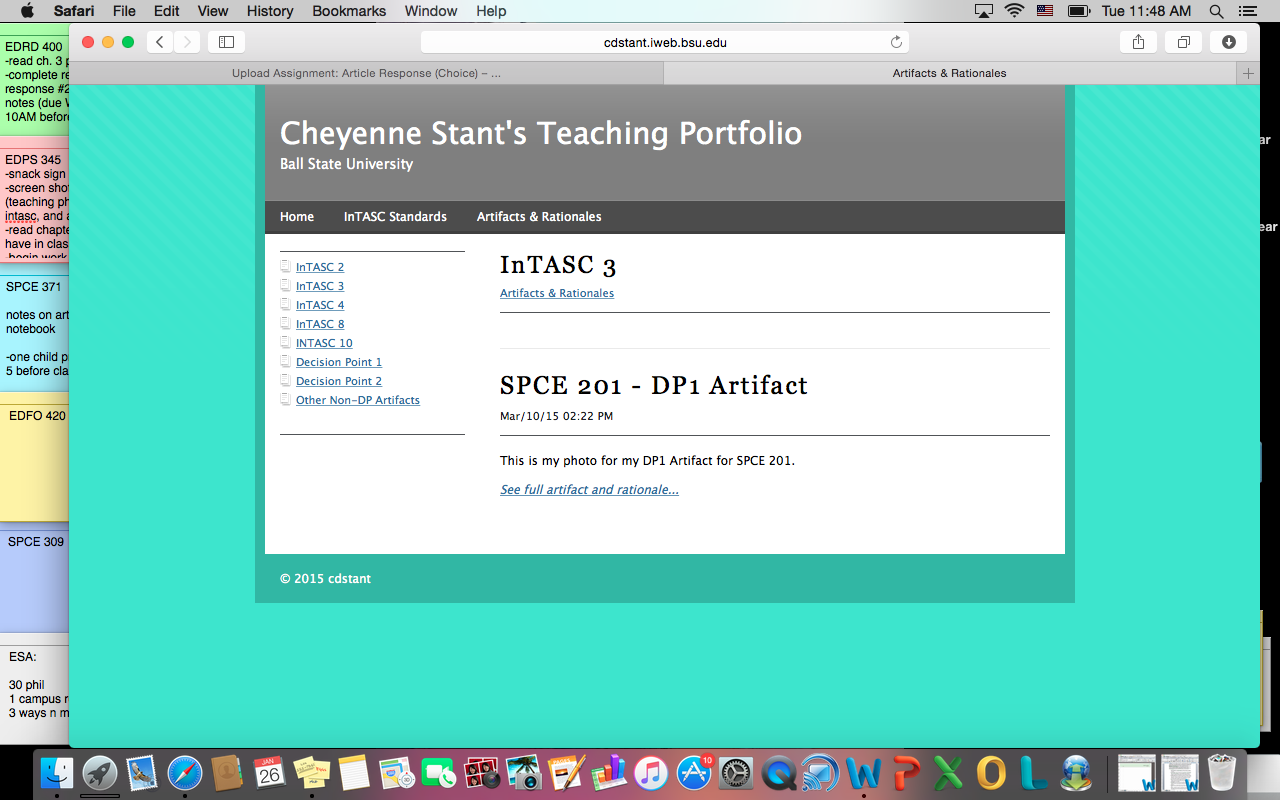The image size is (1280, 800).
Task: Open the Bookmarks menu
Action: tap(349, 11)
